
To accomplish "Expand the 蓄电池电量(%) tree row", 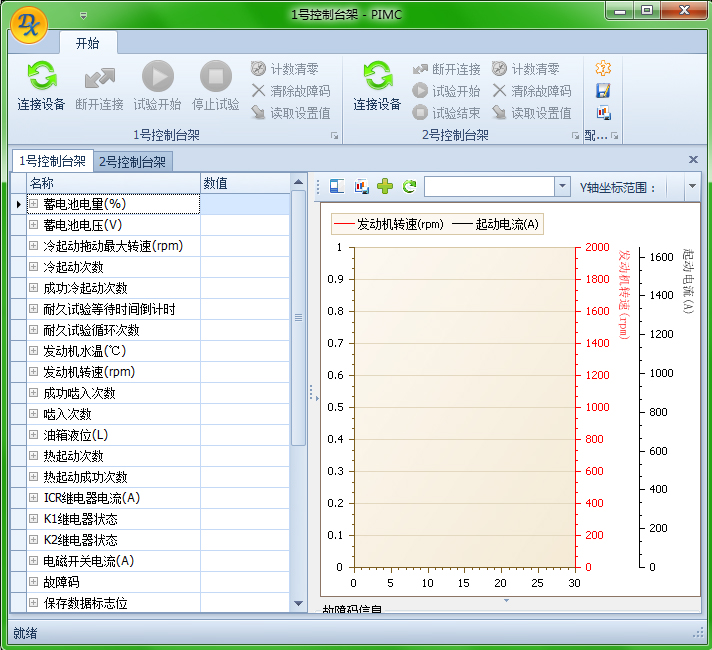I will pyautogui.click(x=33, y=204).
